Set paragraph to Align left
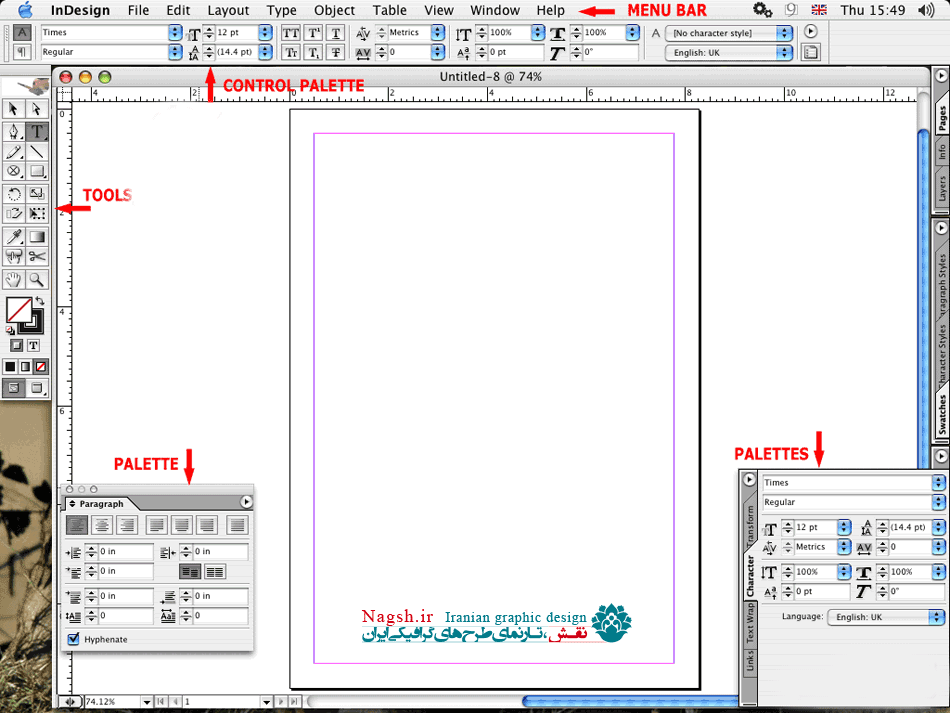 (x=77, y=525)
